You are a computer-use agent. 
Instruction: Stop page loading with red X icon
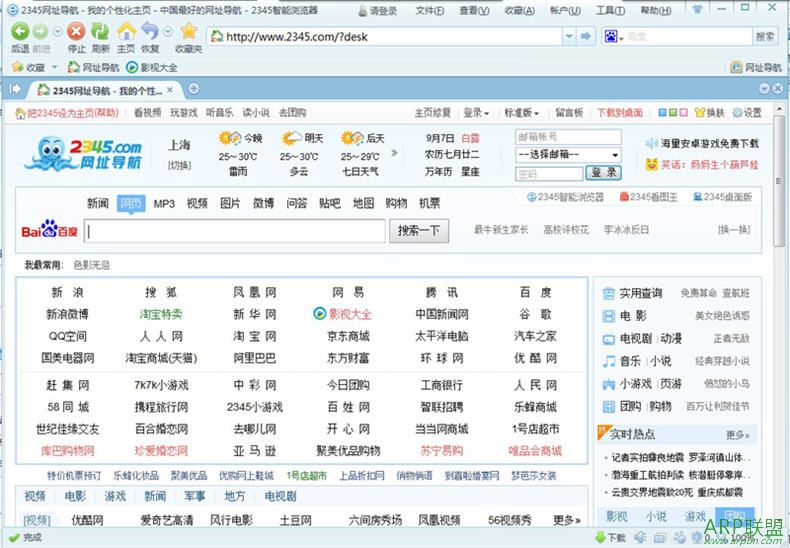click(x=76, y=32)
